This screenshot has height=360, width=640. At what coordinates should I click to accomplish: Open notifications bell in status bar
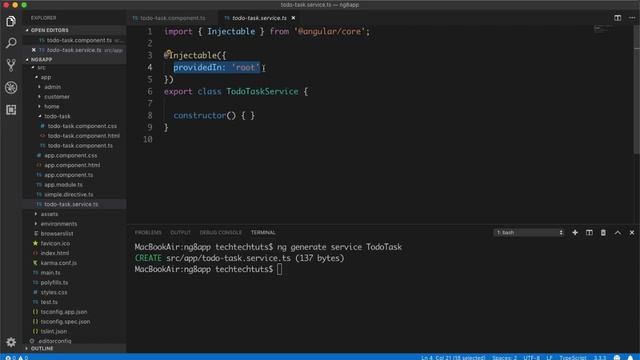coord(631,357)
